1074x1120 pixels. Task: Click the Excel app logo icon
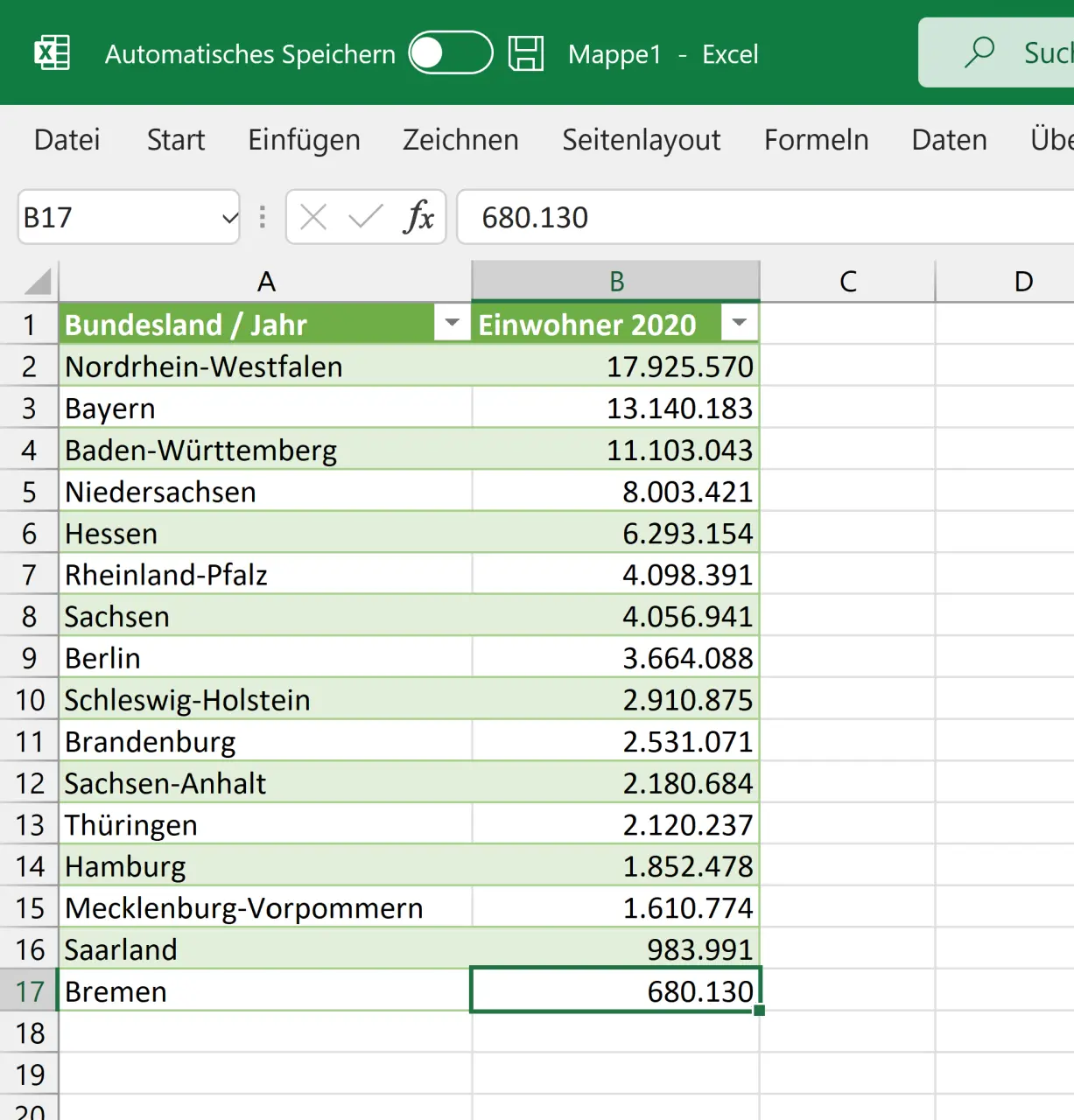[x=52, y=53]
